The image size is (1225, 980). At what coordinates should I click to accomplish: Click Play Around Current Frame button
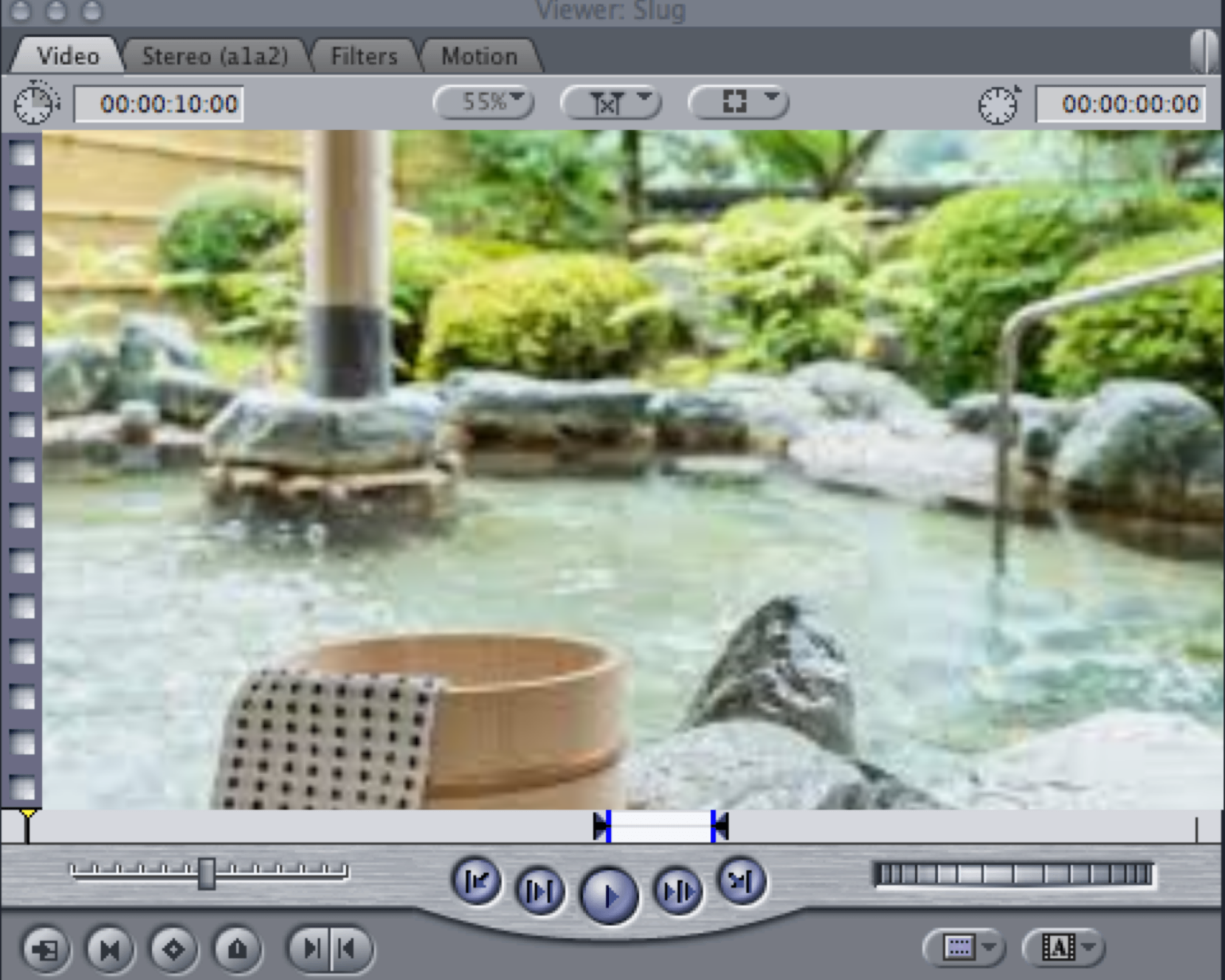(677, 891)
